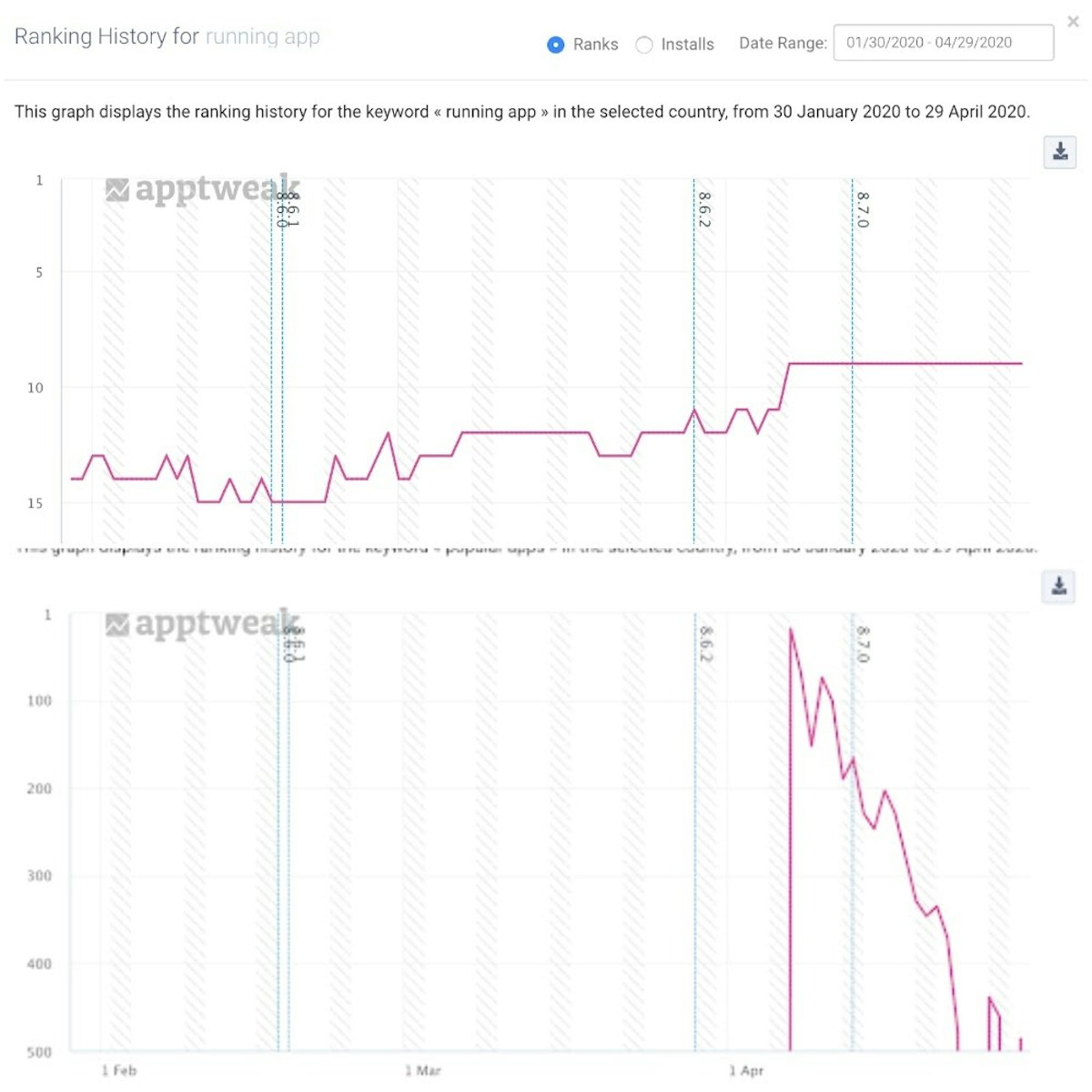Select the 8.7.0 version label in bottom chart

[863, 644]
